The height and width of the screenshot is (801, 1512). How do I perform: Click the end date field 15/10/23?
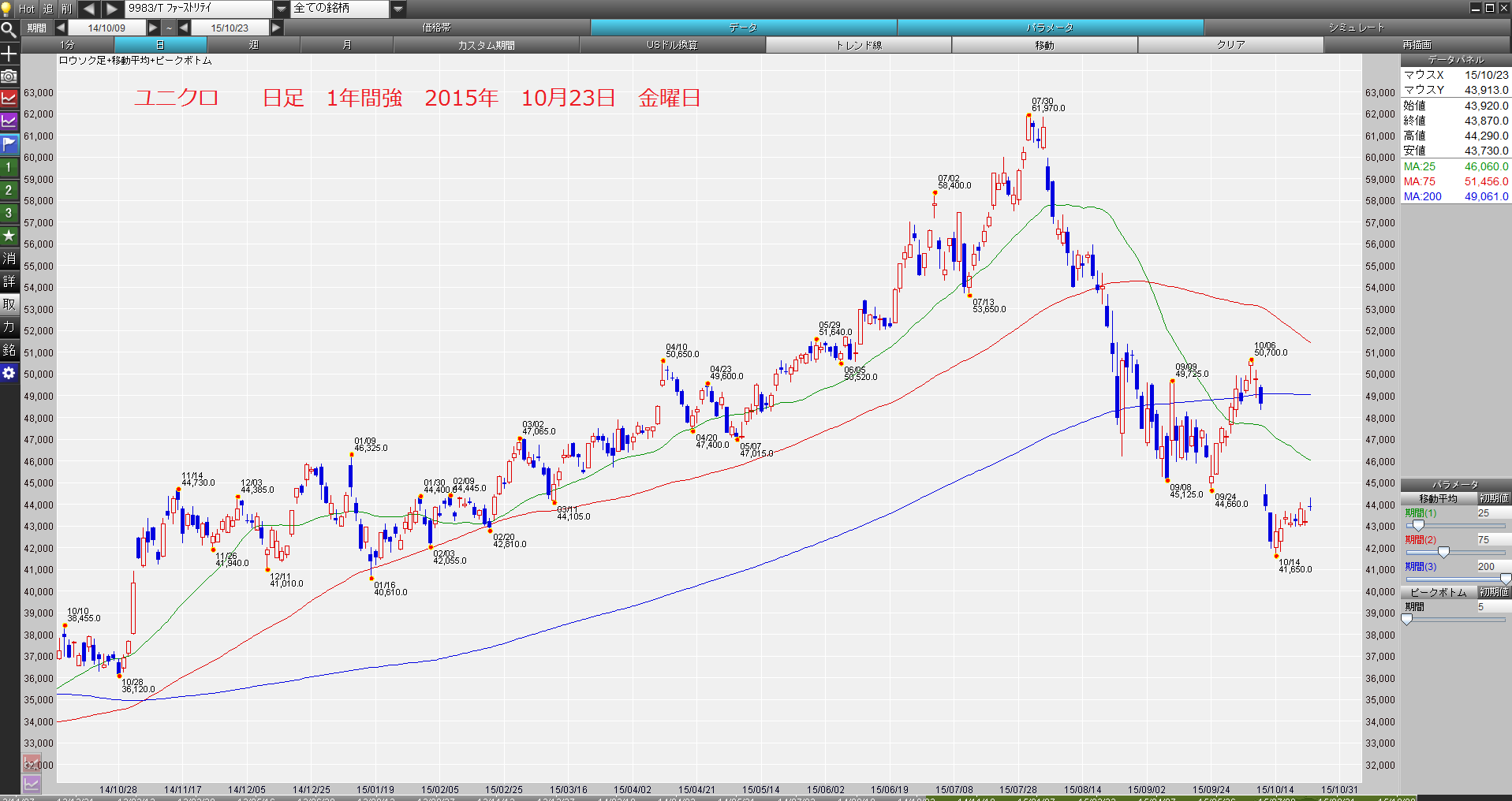click(x=230, y=28)
